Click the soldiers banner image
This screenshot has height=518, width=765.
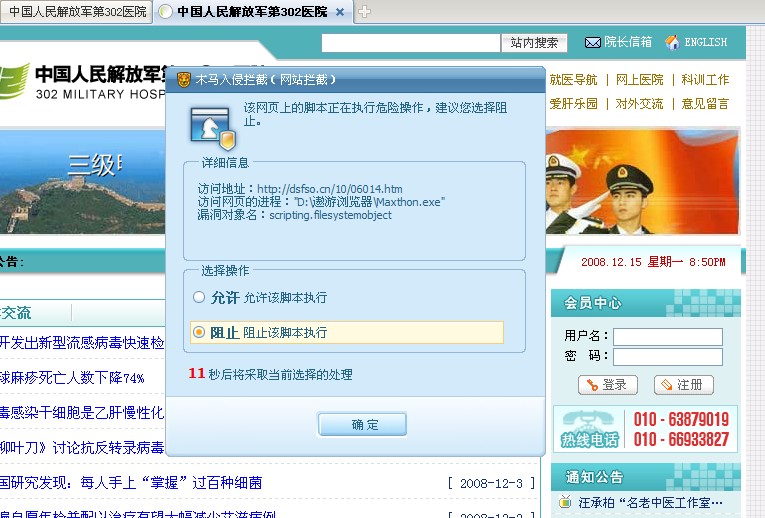[643, 181]
